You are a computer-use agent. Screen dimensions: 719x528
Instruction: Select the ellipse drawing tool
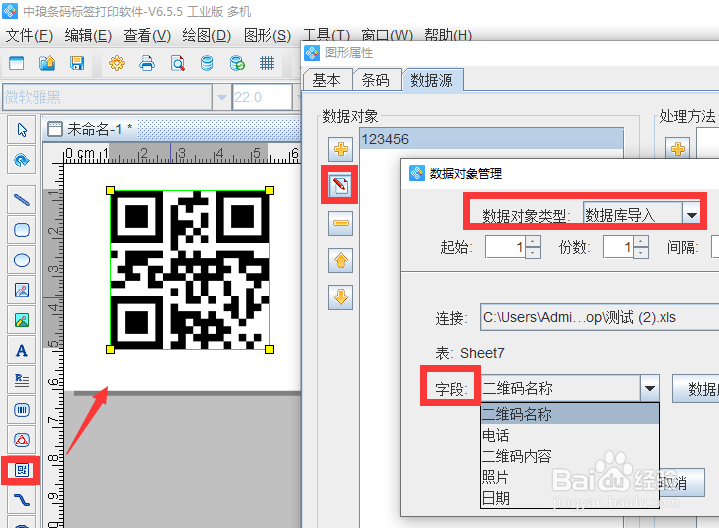(22, 260)
